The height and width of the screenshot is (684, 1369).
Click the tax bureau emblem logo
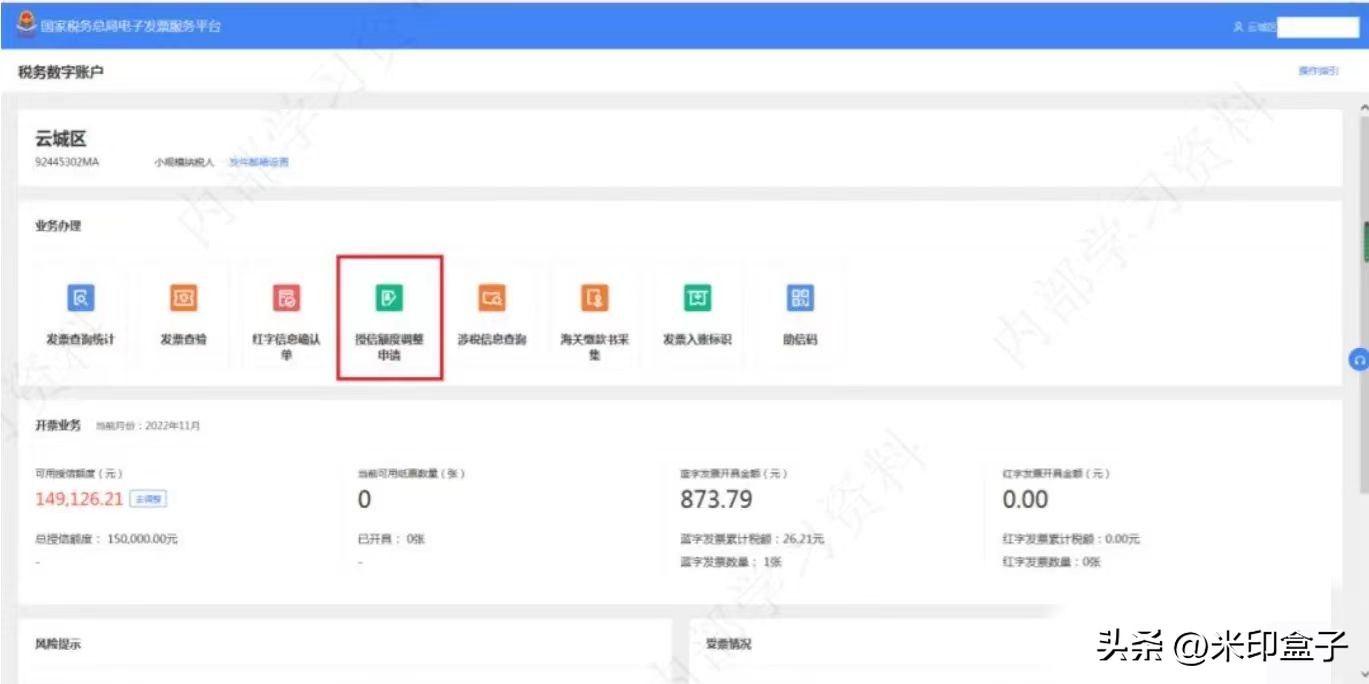[x=26, y=24]
